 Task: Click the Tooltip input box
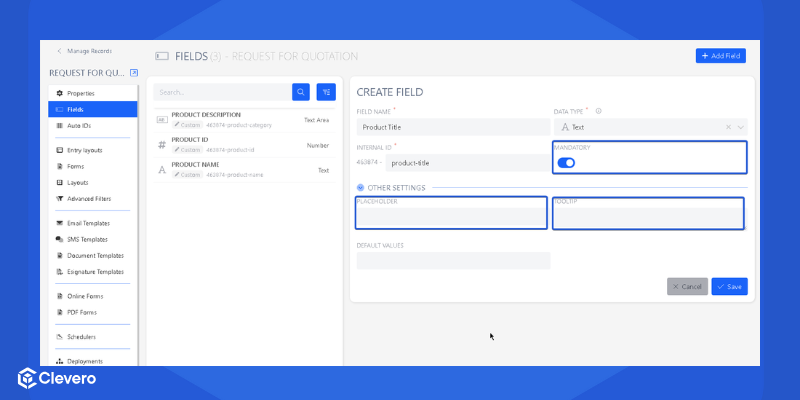tap(648, 218)
